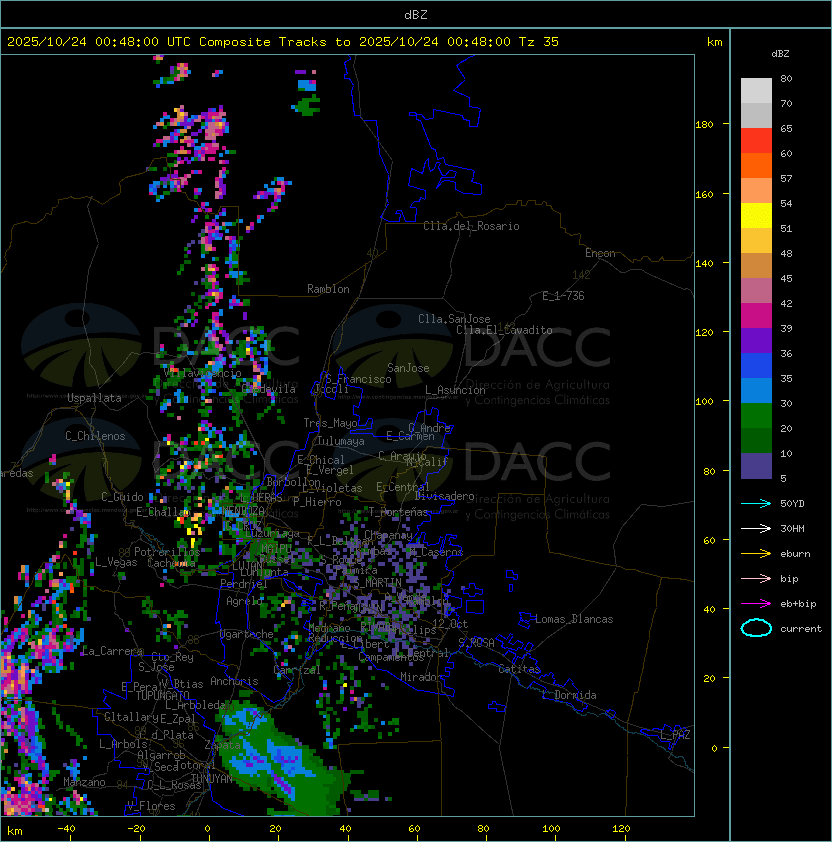
Task: Click the 'TUNUYAN' map label
Action: (212, 779)
